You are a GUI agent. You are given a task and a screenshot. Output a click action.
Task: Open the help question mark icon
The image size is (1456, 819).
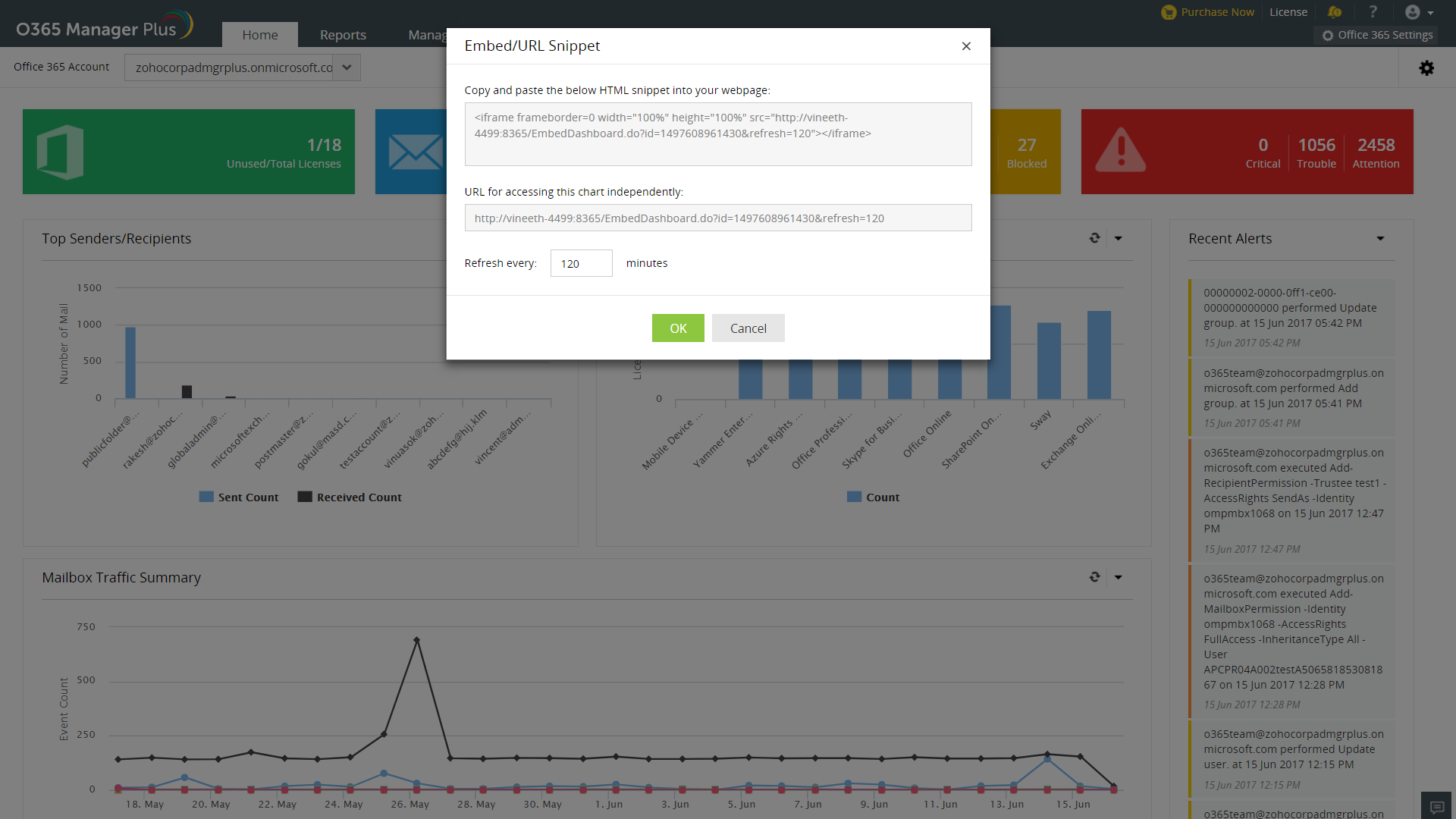click(1373, 12)
